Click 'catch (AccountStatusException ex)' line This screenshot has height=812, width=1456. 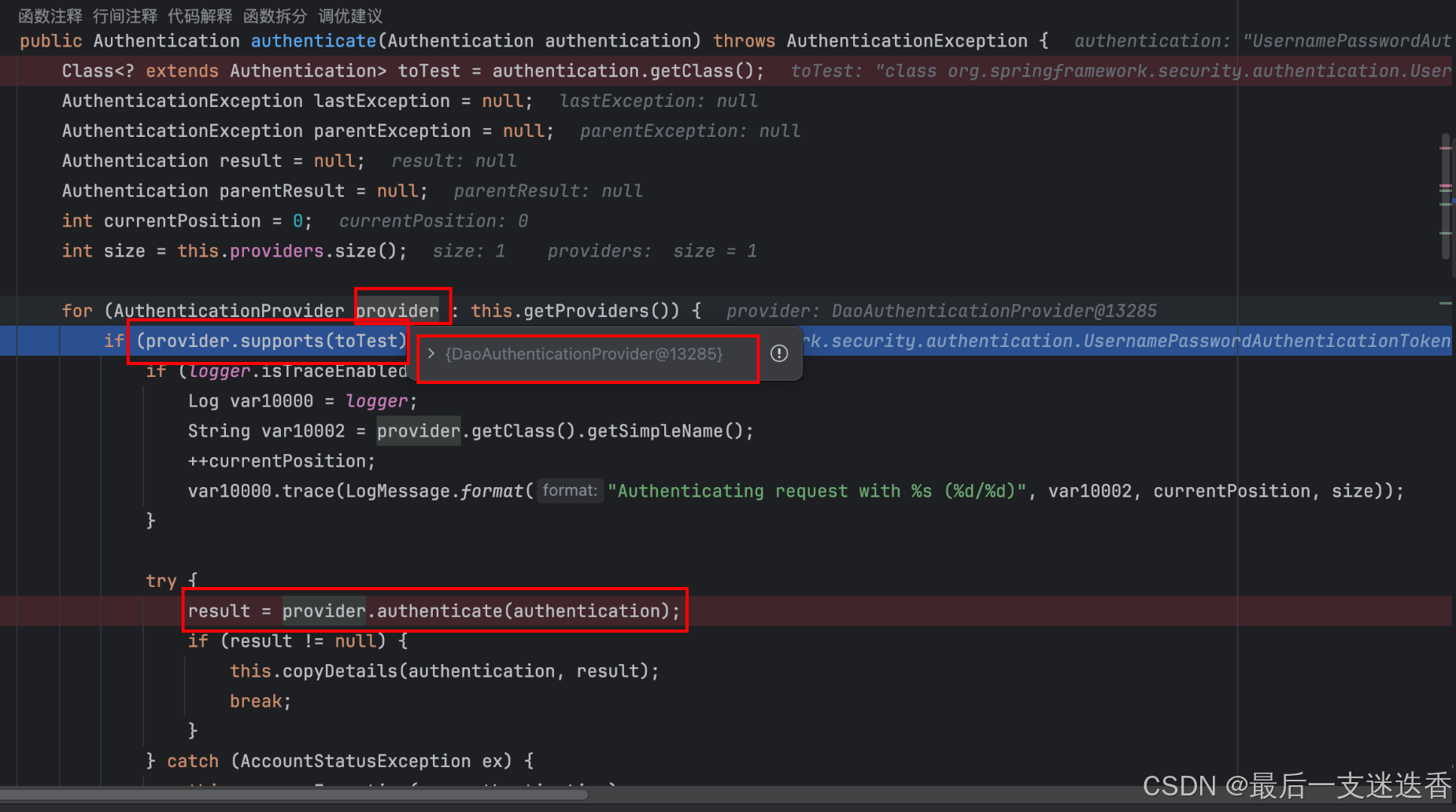339,761
